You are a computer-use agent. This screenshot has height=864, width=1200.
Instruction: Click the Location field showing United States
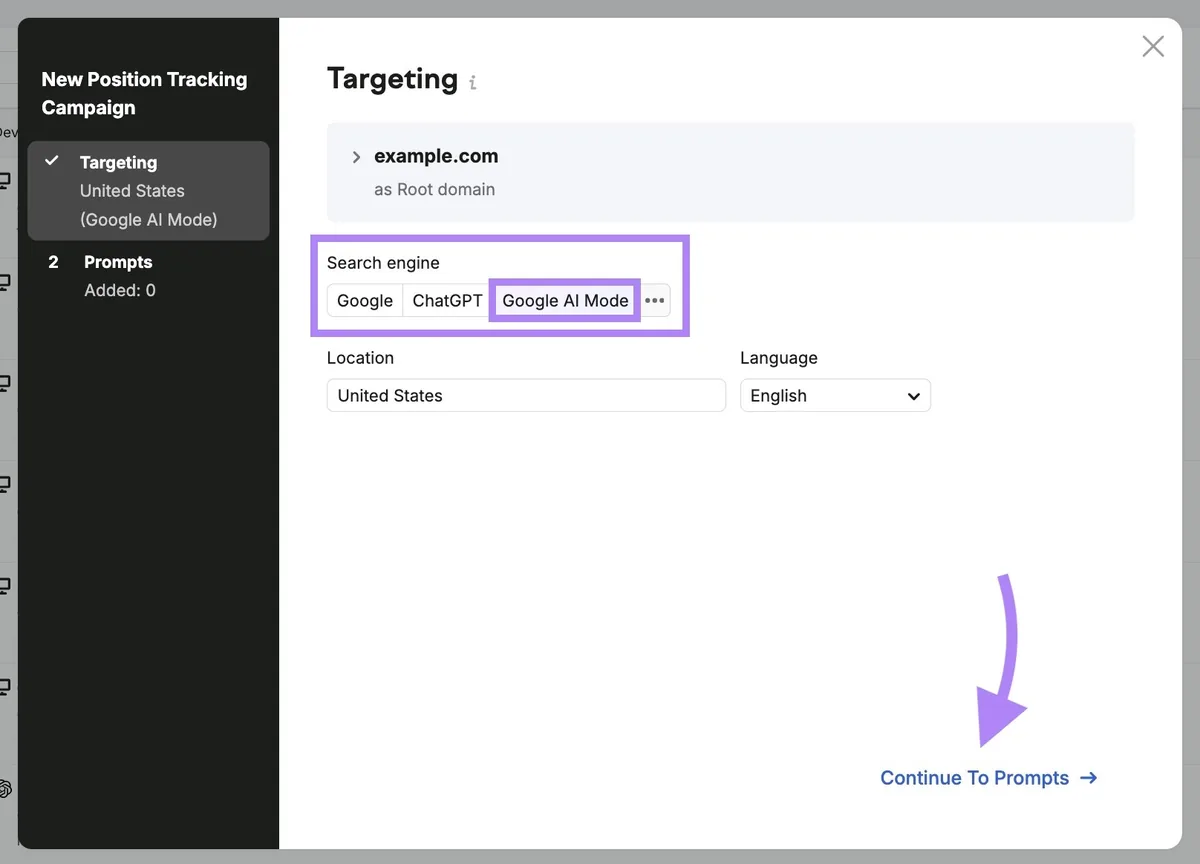pyautogui.click(x=526, y=395)
